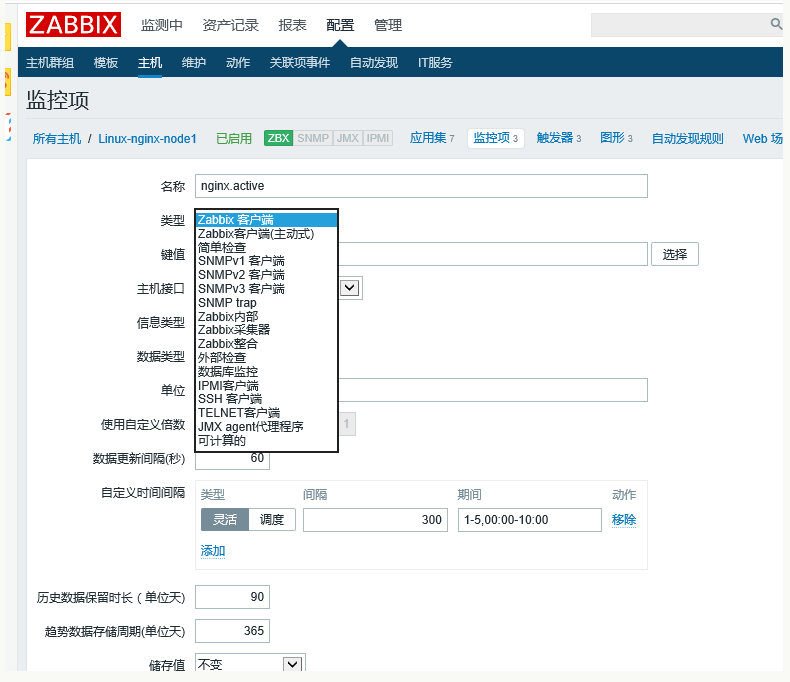This screenshot has width=790, height=682.
Task: Go to 维护 submenu
Action: pos(193,62)
